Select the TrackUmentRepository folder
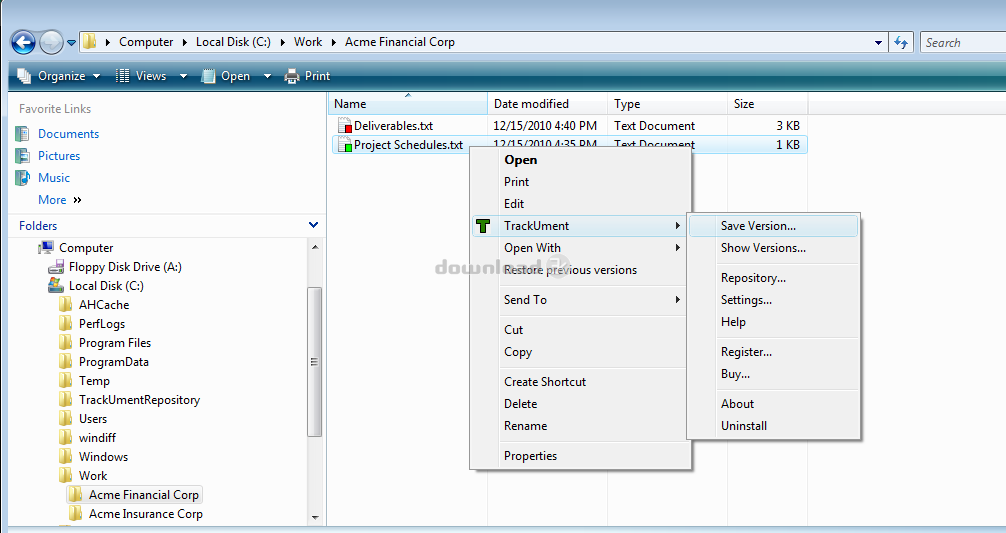The image size is (1006, 533). 139,400
